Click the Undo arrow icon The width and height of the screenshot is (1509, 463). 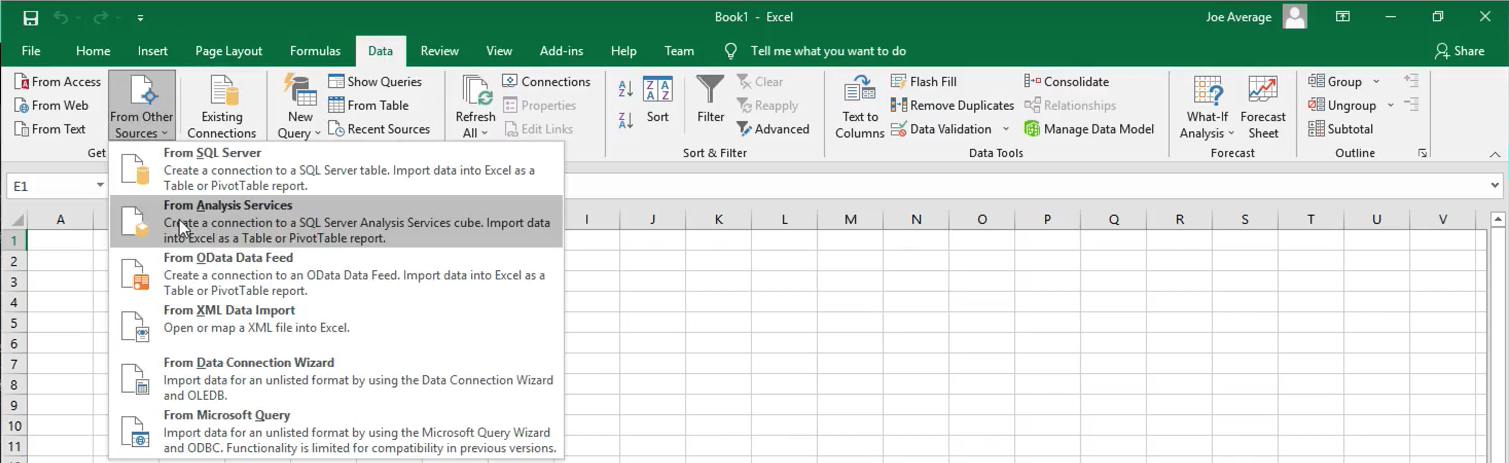(x=60, y=18)
